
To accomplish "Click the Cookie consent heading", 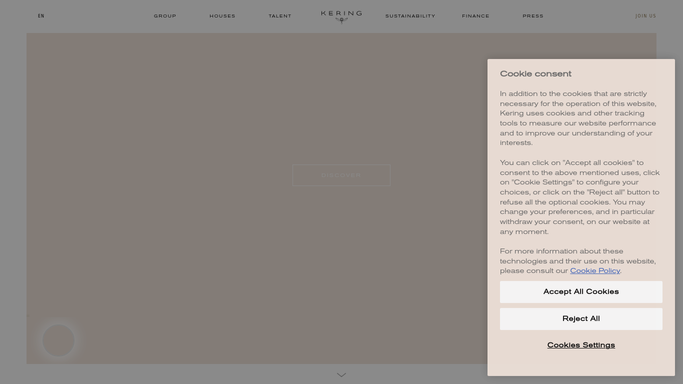I will [x=535, y=74].
